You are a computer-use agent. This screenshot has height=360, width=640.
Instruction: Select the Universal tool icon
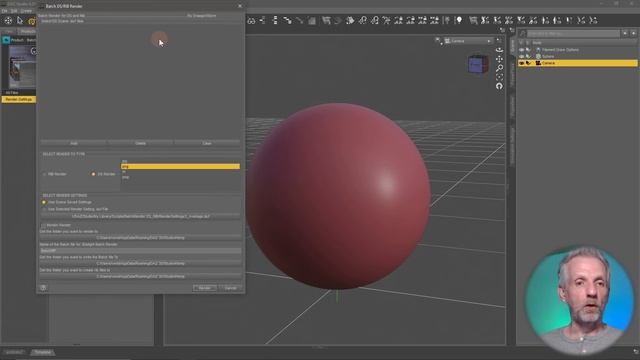[8, 20]
